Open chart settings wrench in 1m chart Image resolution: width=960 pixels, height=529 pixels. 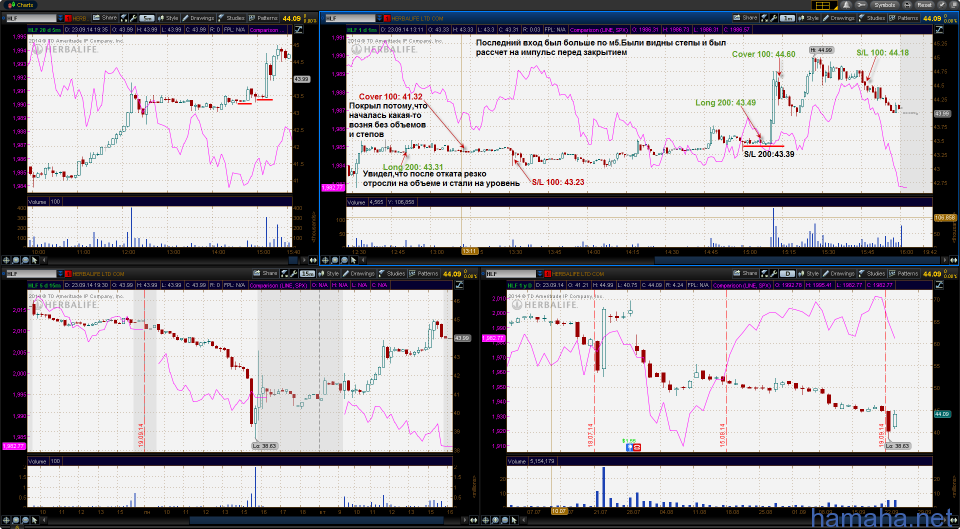tap(773, 18)
